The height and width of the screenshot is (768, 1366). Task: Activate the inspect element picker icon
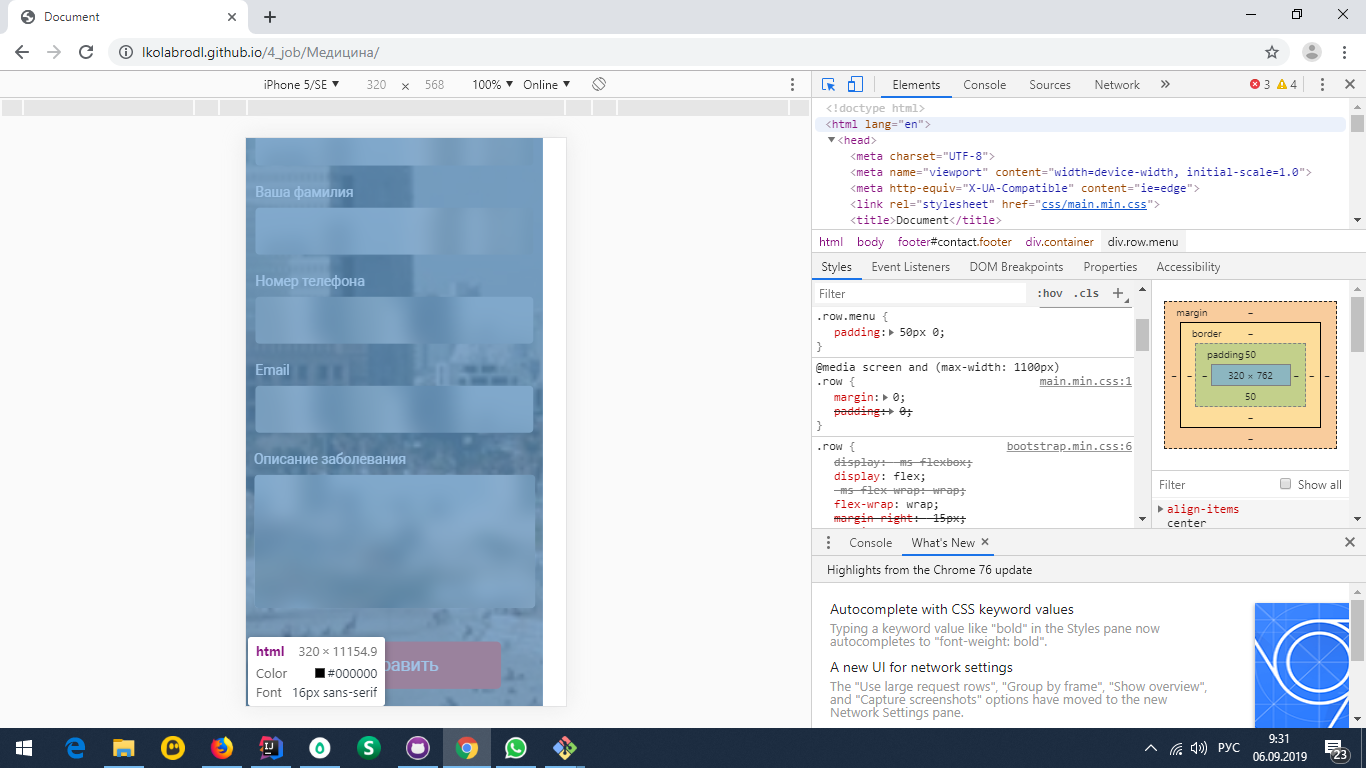tap(828, 85)
